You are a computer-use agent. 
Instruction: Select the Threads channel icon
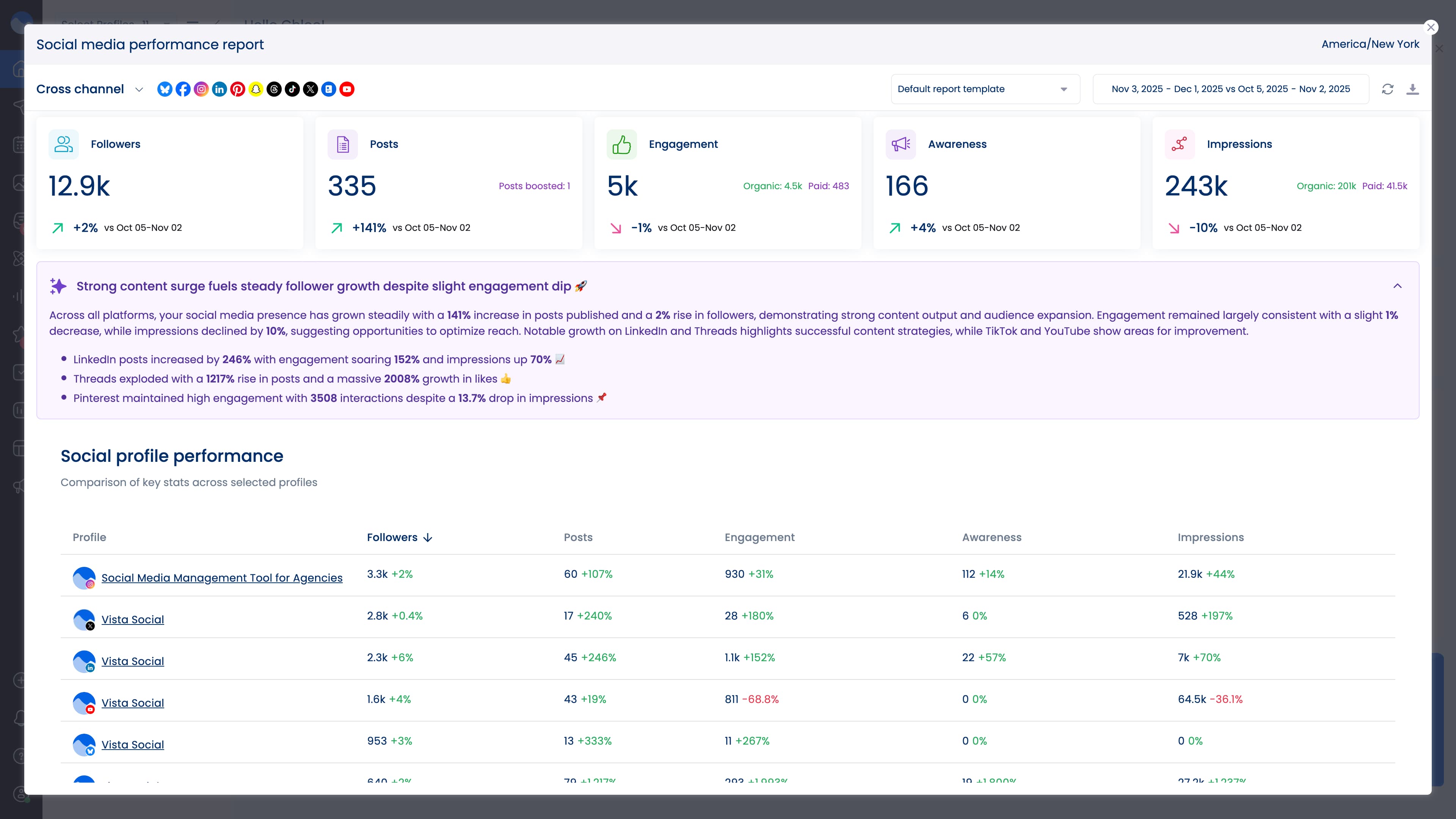[x=274, y=89]
